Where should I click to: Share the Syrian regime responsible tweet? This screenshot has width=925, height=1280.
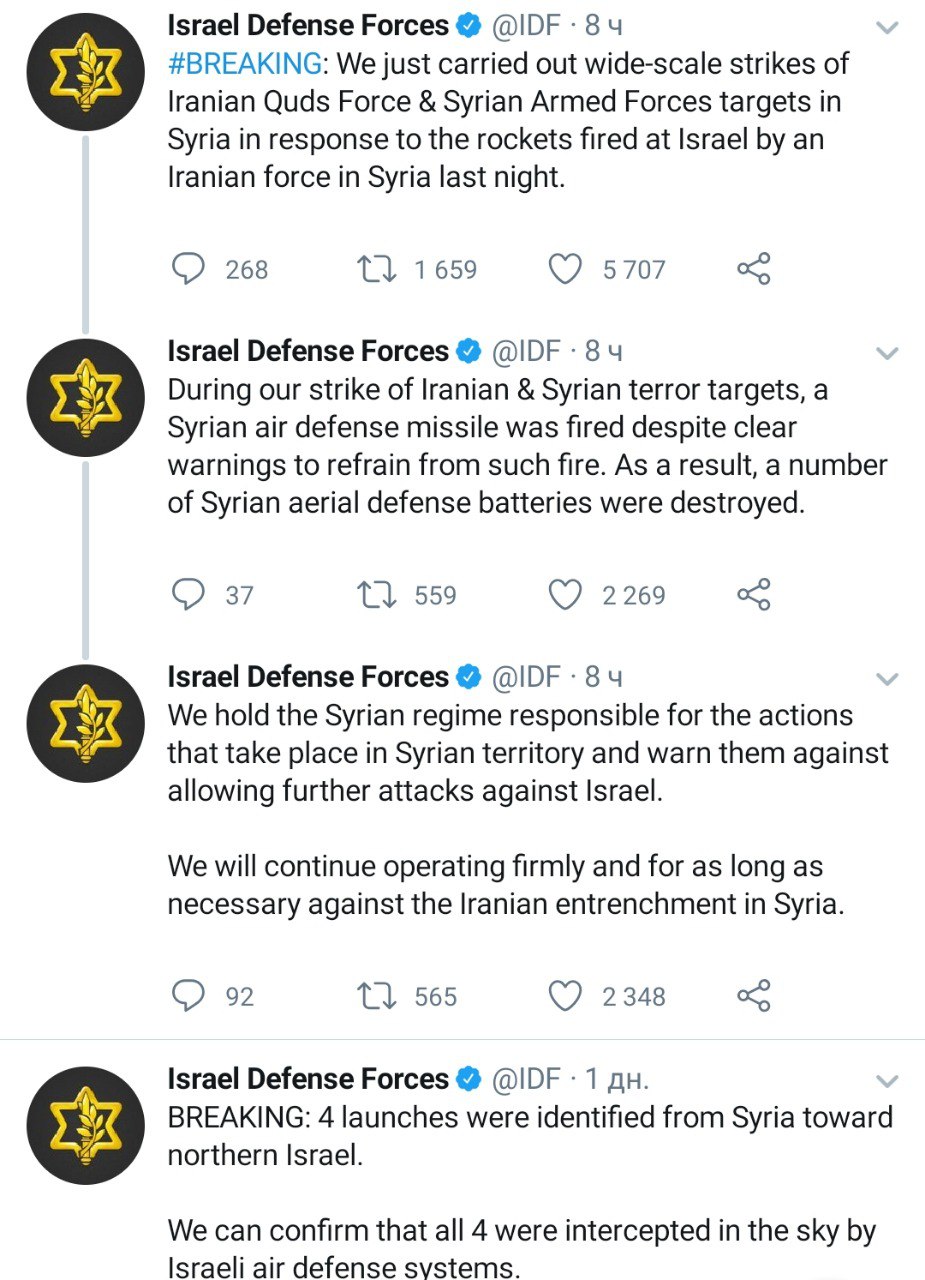(754, 996)
